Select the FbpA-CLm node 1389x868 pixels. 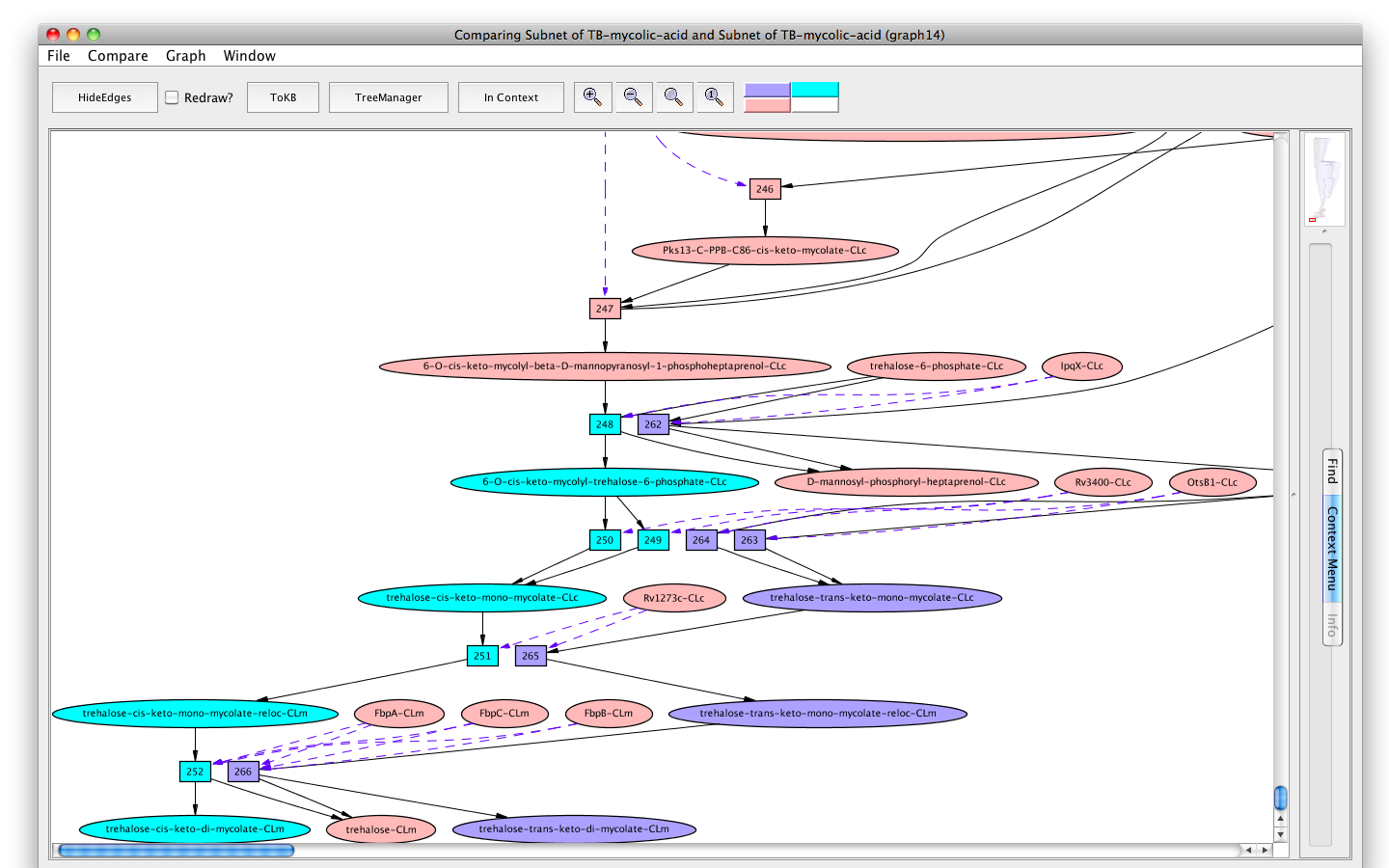(x=399, y=714)
